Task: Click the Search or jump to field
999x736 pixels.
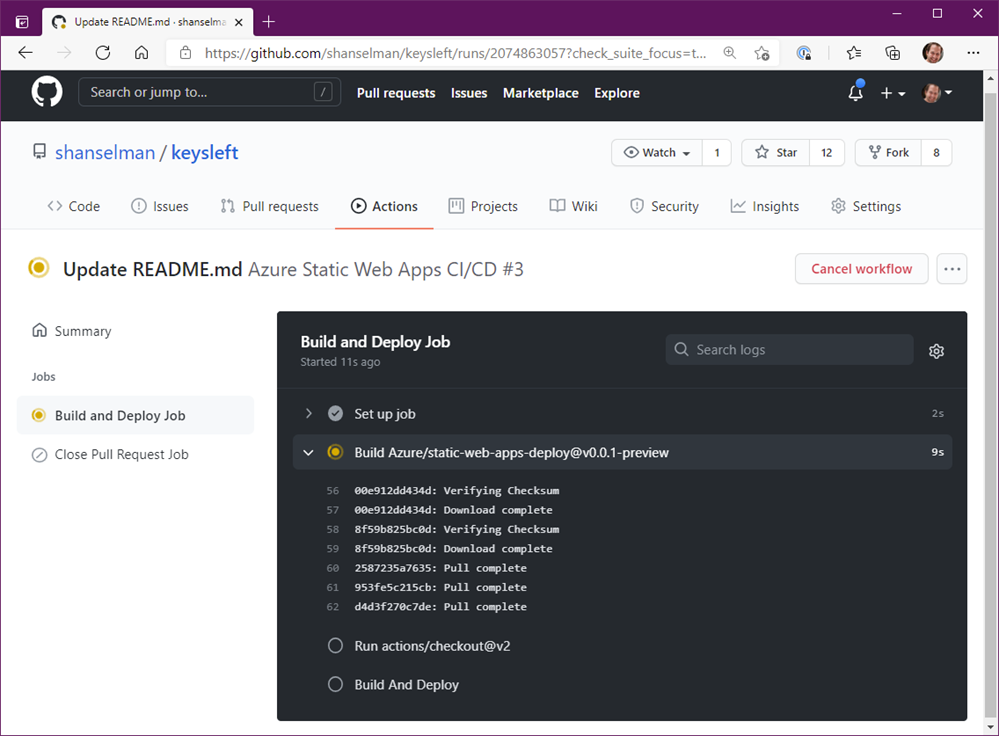Action: tap(209, 92)
